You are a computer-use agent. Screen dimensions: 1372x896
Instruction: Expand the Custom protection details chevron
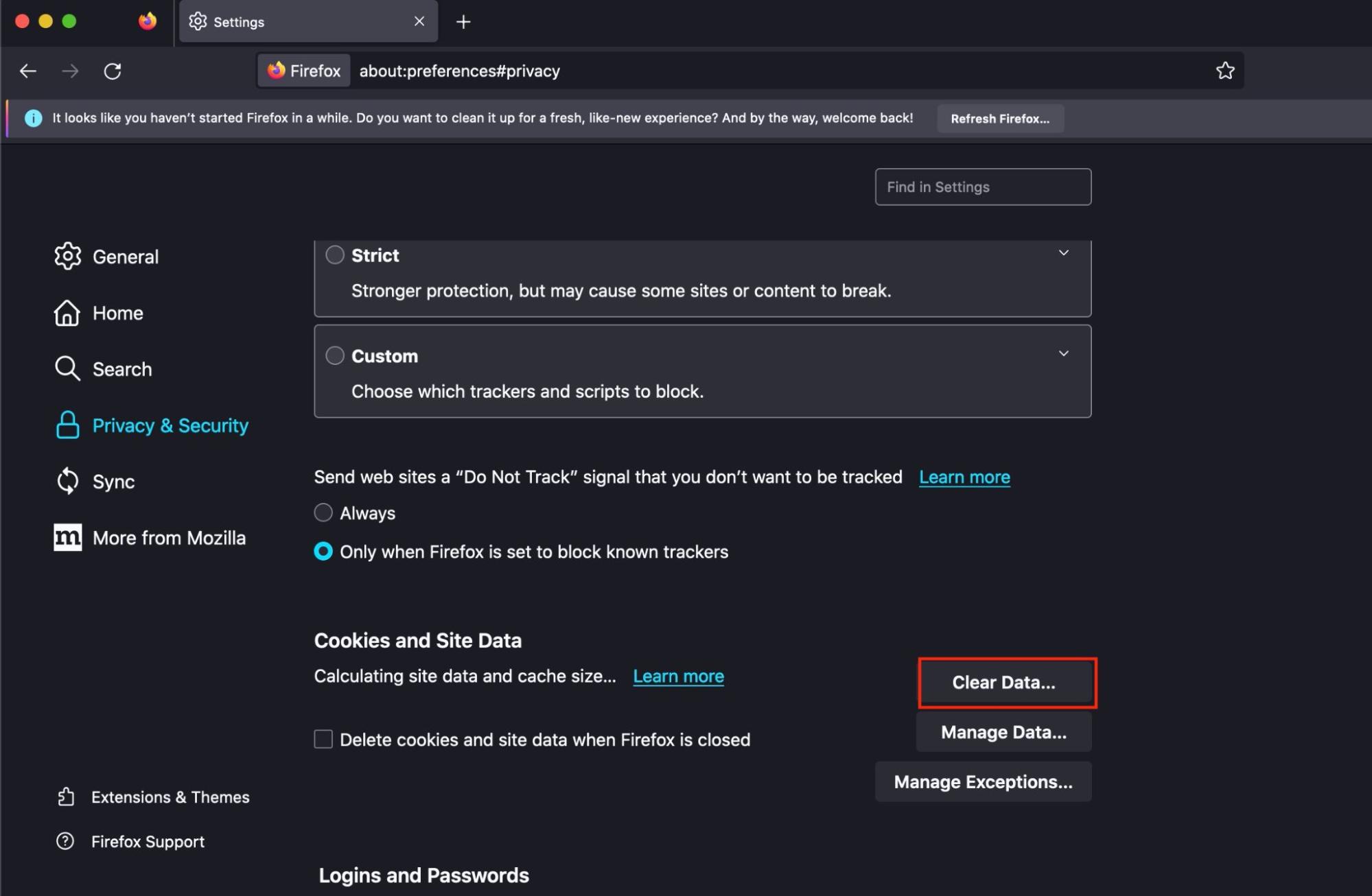pyautogui.click(x=1063, y=353)
